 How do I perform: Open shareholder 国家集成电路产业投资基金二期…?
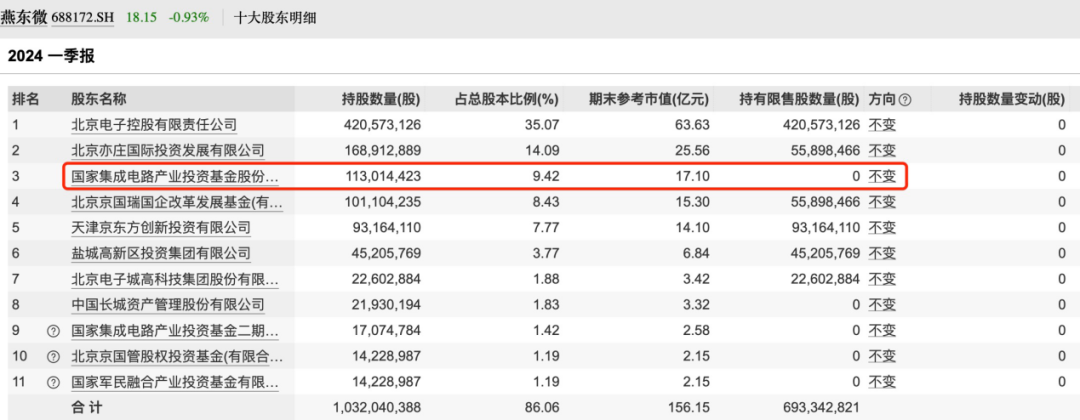pyautogui.click(x=176, y=331)
